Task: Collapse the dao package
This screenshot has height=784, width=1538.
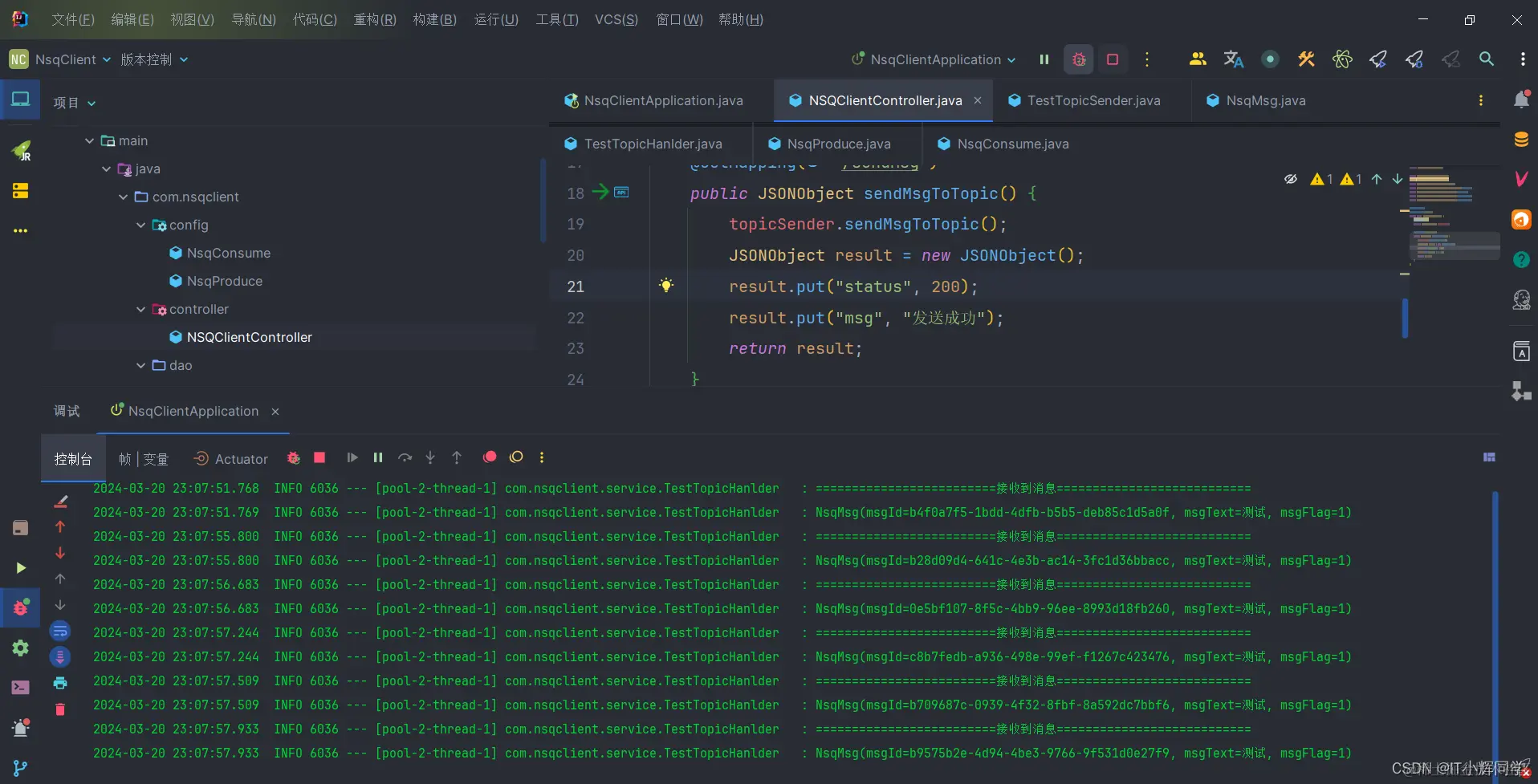Action: coord(140,365)
